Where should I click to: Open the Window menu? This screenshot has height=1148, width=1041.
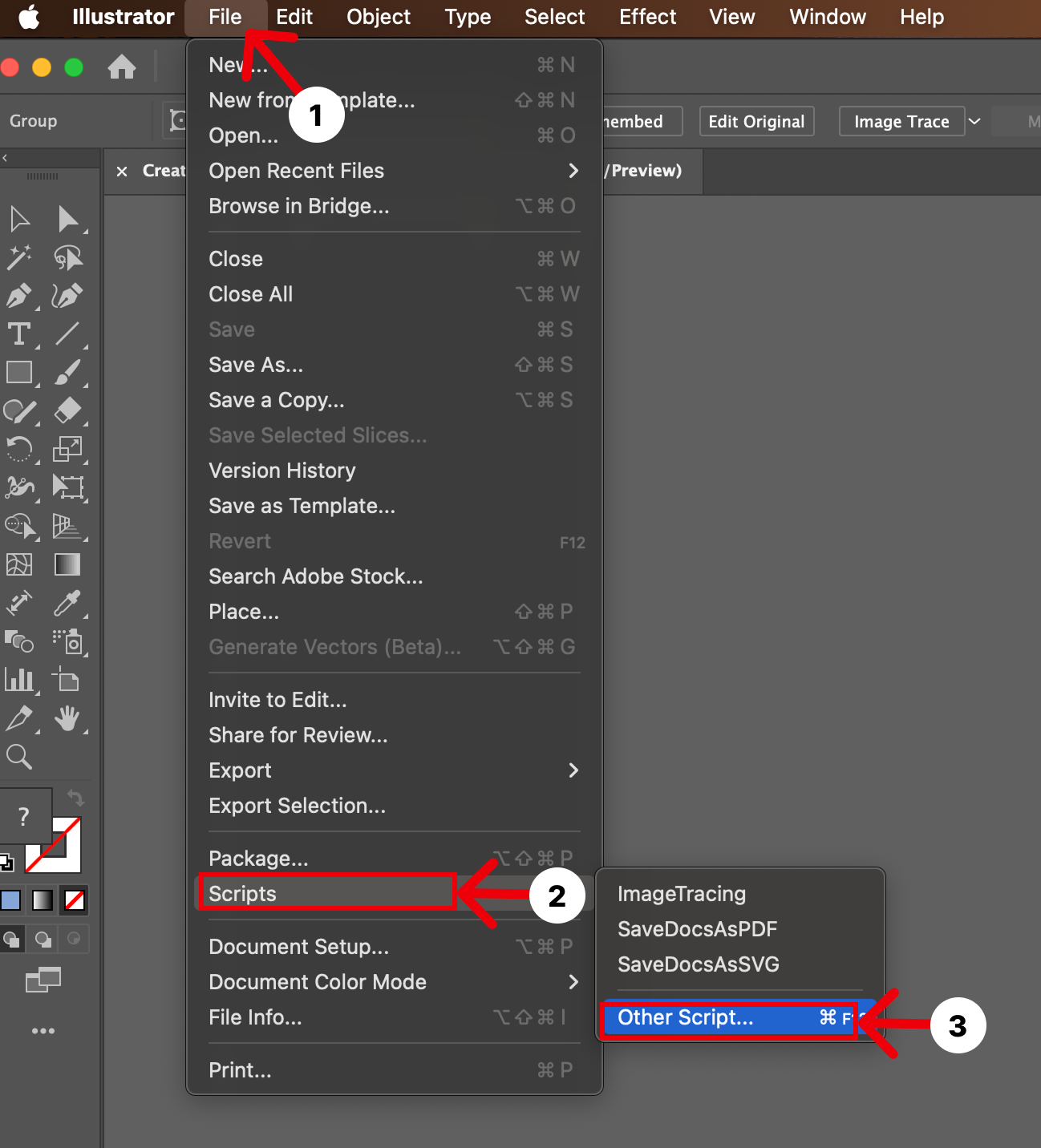click(x=828, y=17)
